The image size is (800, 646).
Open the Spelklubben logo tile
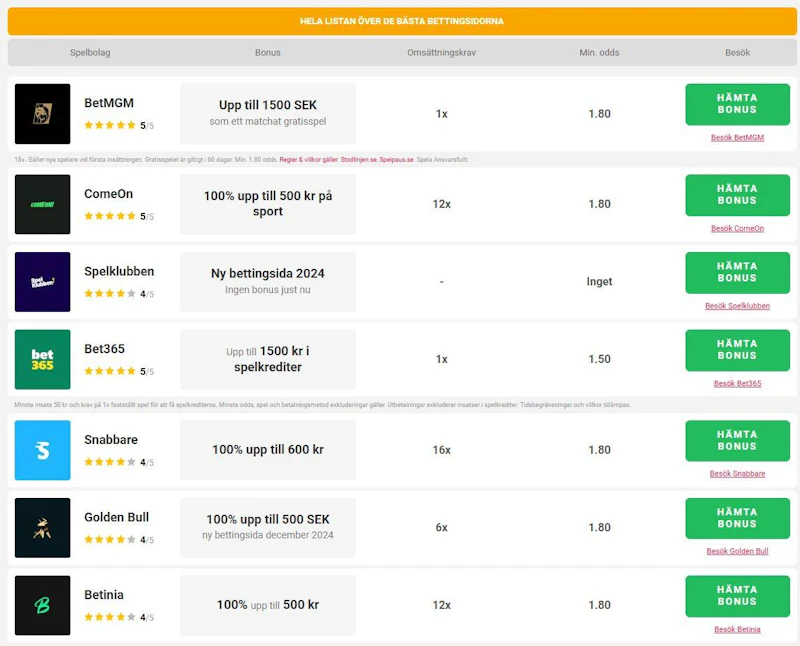coord(42,282)
